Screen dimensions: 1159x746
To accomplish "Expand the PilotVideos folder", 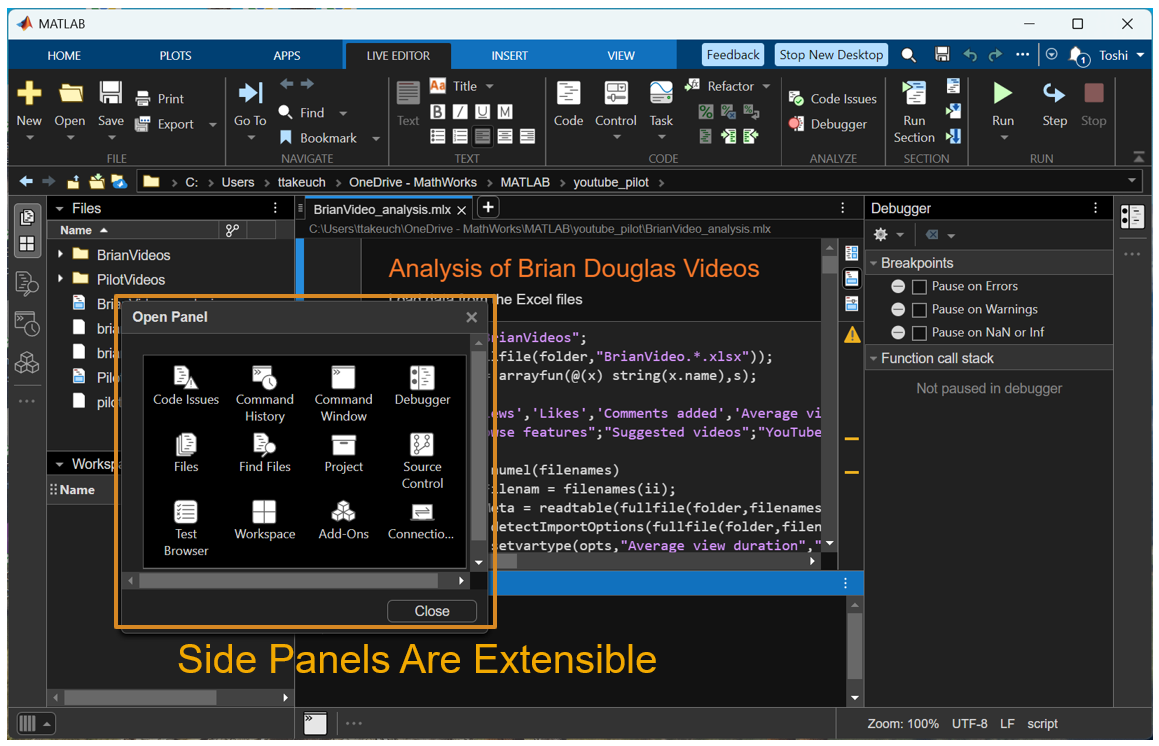I will [x=61, y=279].
